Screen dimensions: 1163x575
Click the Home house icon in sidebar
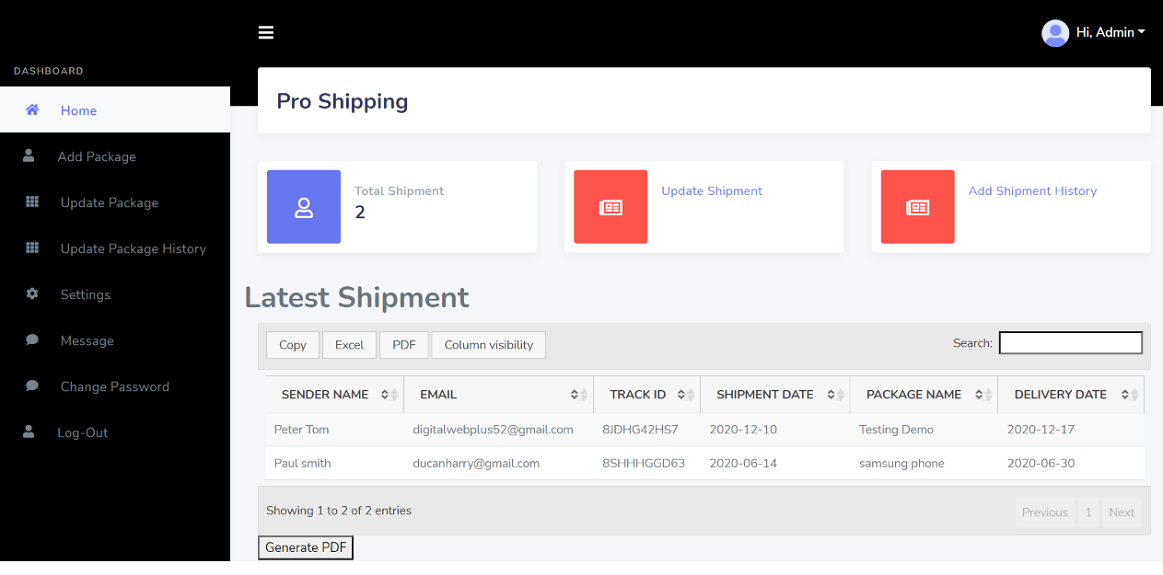click(32, 110)
